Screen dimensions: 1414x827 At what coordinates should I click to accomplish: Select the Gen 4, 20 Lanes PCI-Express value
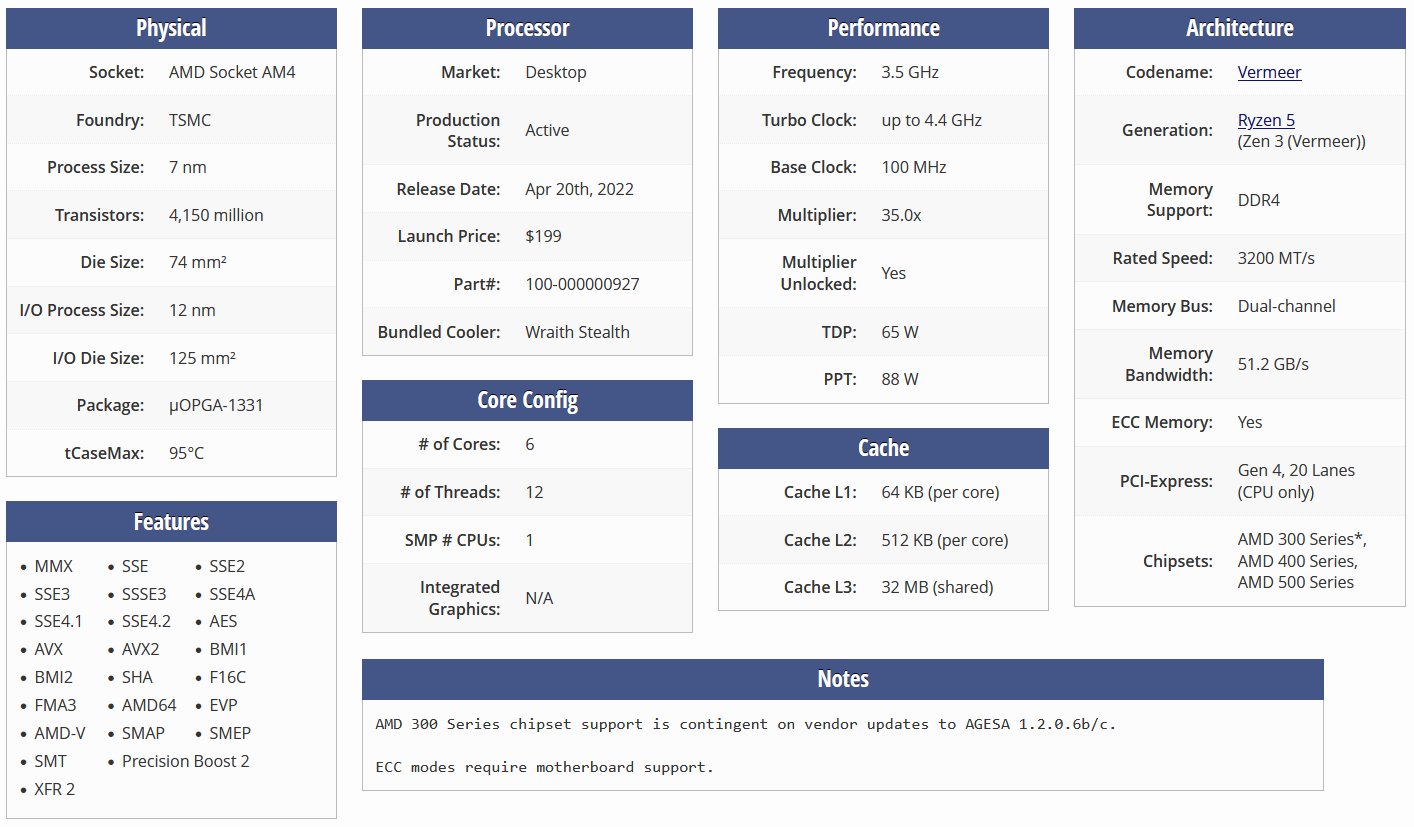click(x=1296, y=470)
